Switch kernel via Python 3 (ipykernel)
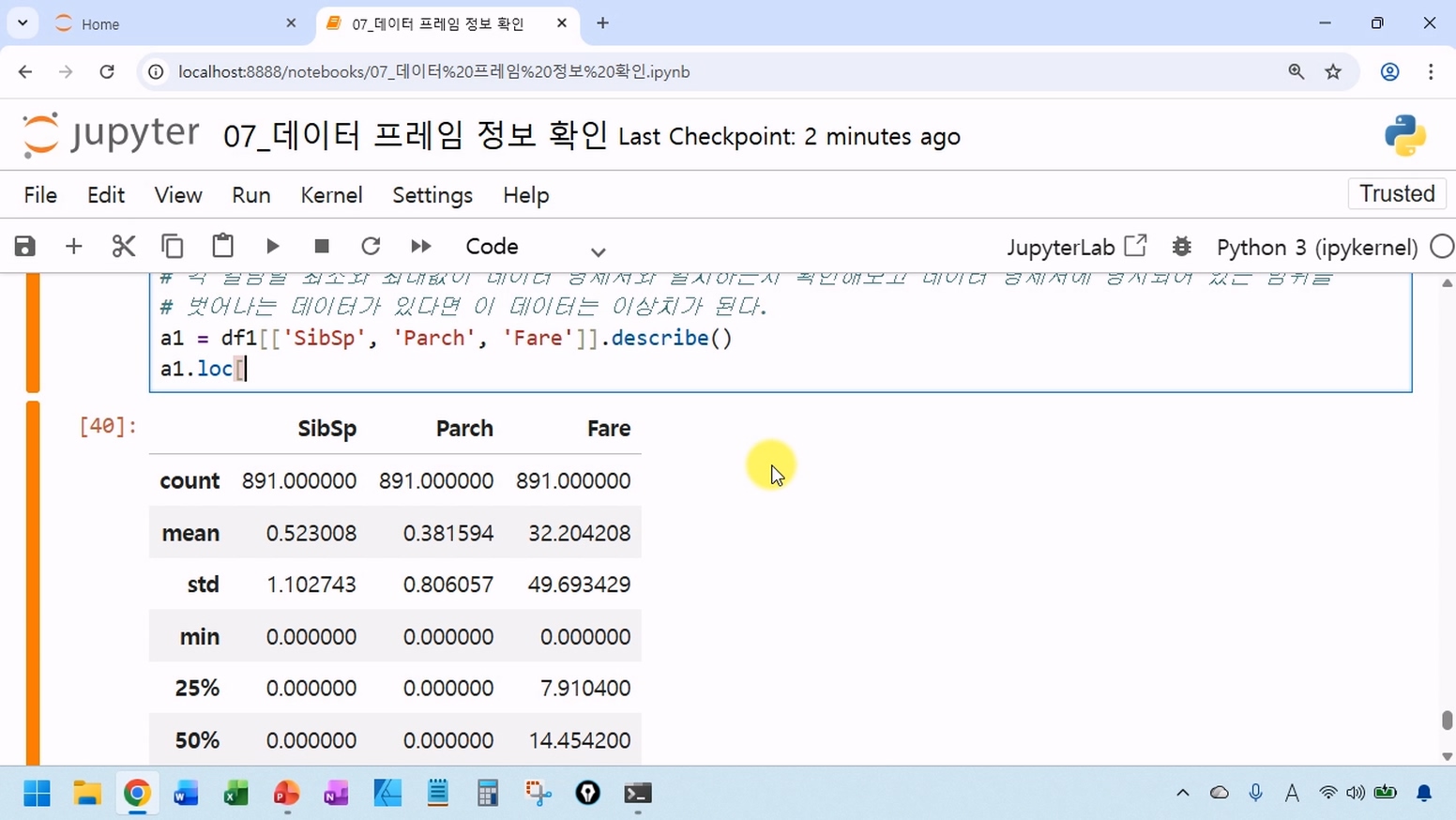The image size is (1456, 820). pos(1316,248)
